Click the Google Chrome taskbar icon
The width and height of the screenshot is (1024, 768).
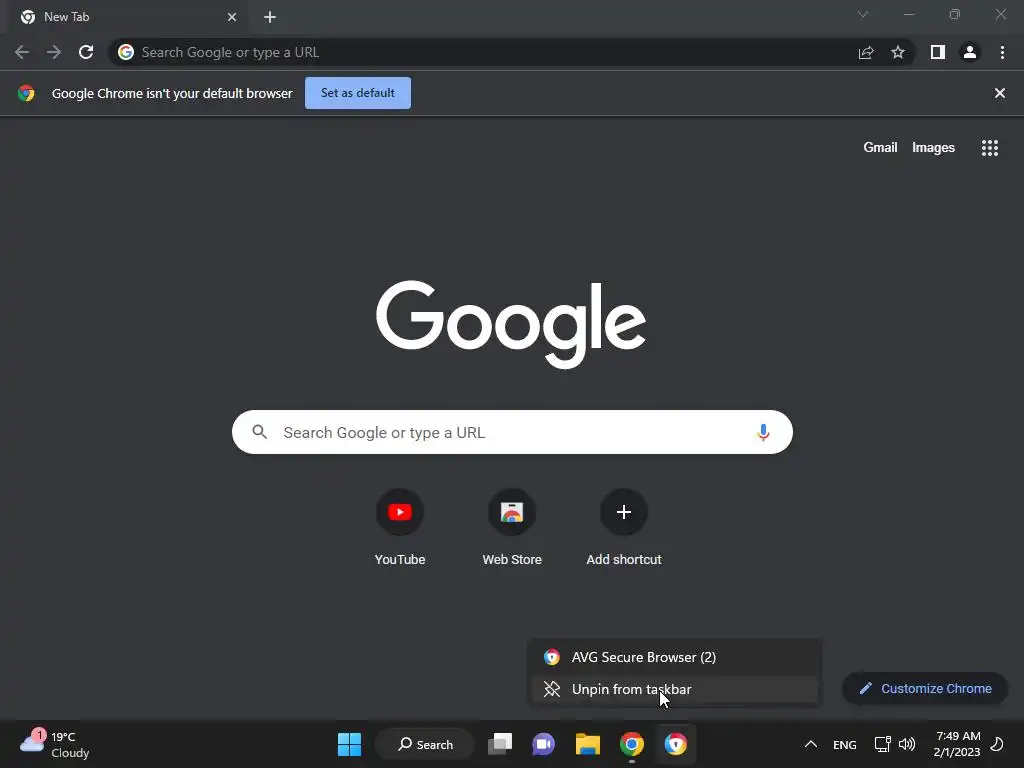632,744
